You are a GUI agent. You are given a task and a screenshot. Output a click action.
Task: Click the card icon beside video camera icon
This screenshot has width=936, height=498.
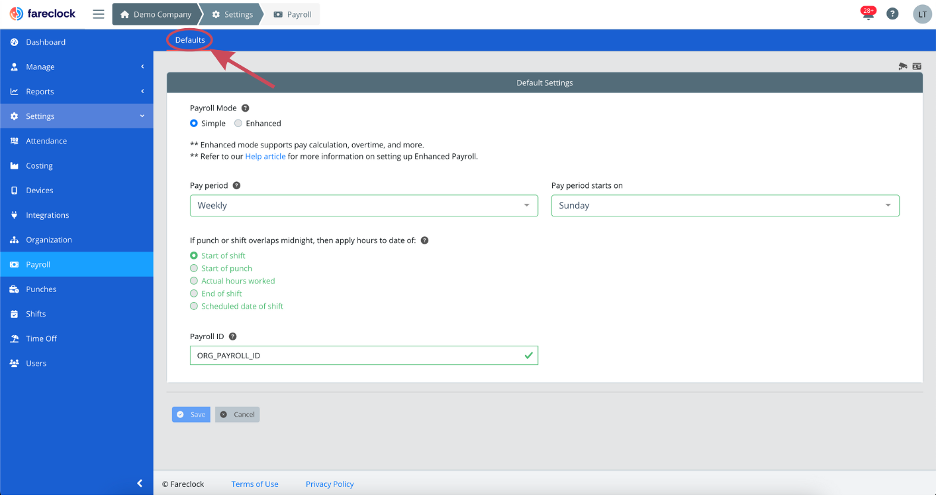pos(917,66)
